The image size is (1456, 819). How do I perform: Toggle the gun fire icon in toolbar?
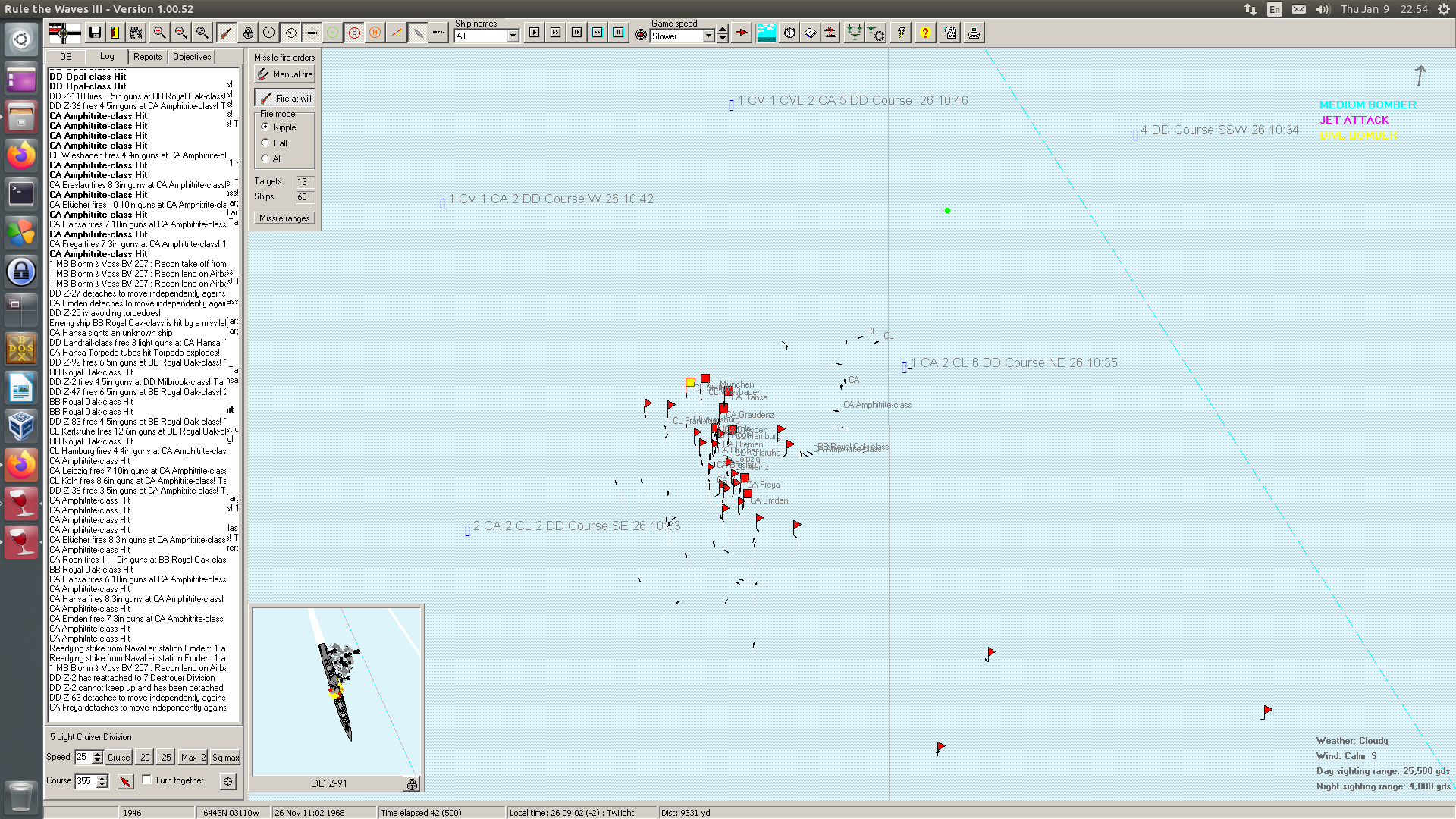[x=226, y=33]
